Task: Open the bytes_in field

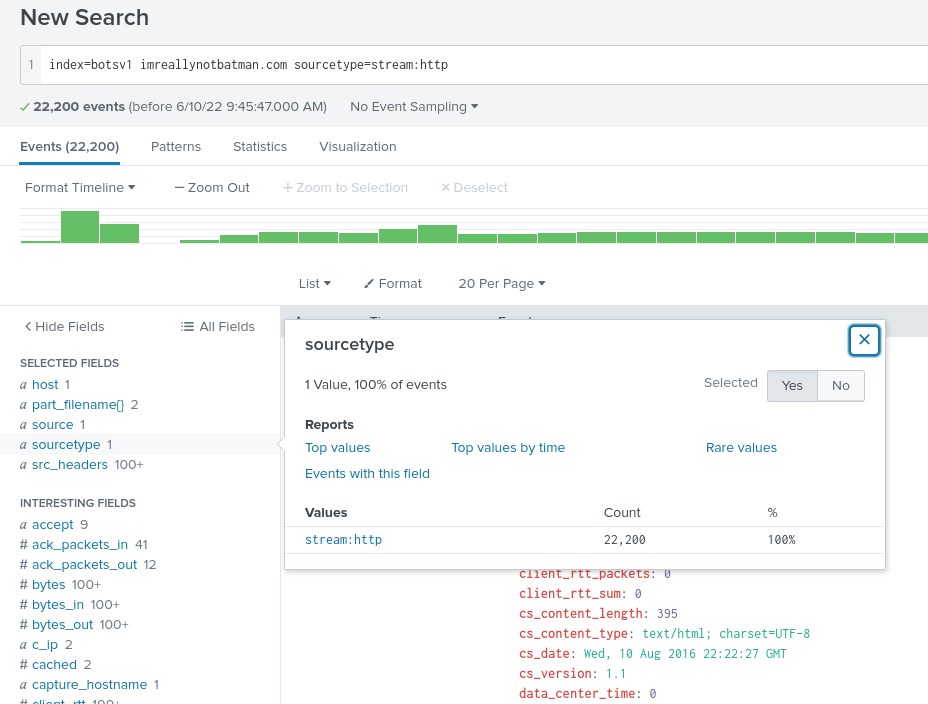Action: 58,605
